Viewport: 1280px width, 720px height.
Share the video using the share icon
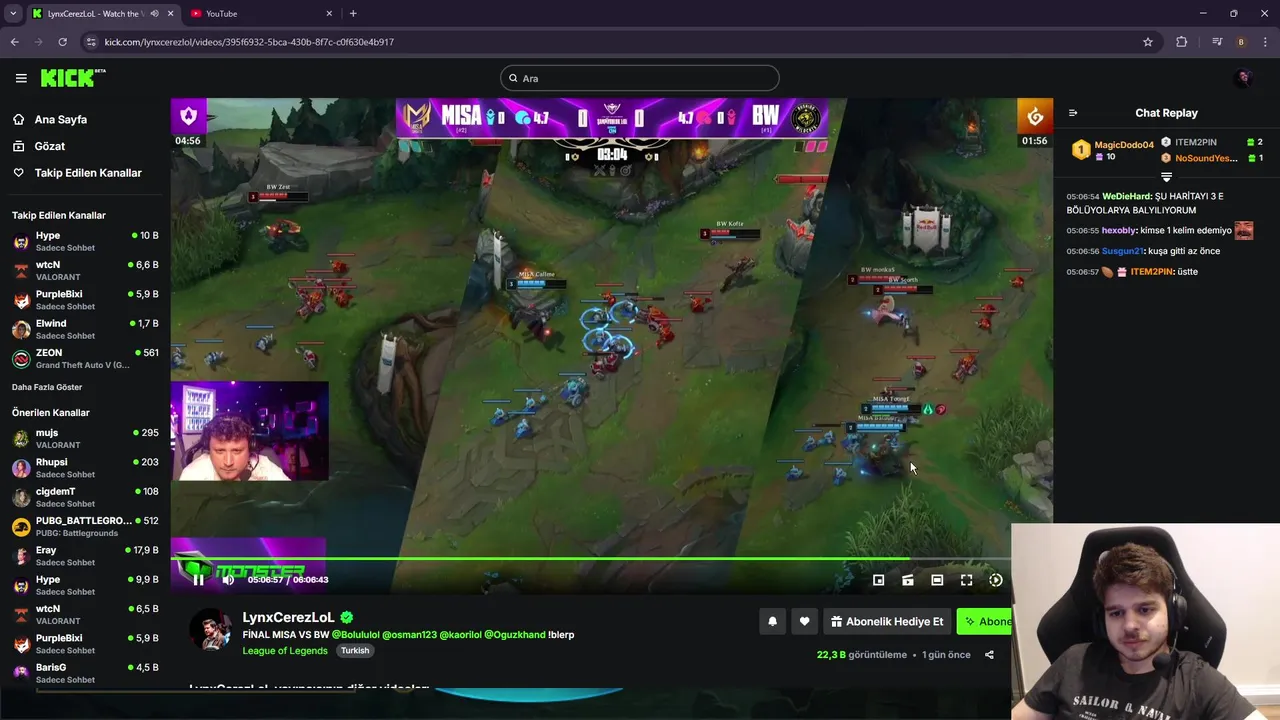click(x=989, y=655)
